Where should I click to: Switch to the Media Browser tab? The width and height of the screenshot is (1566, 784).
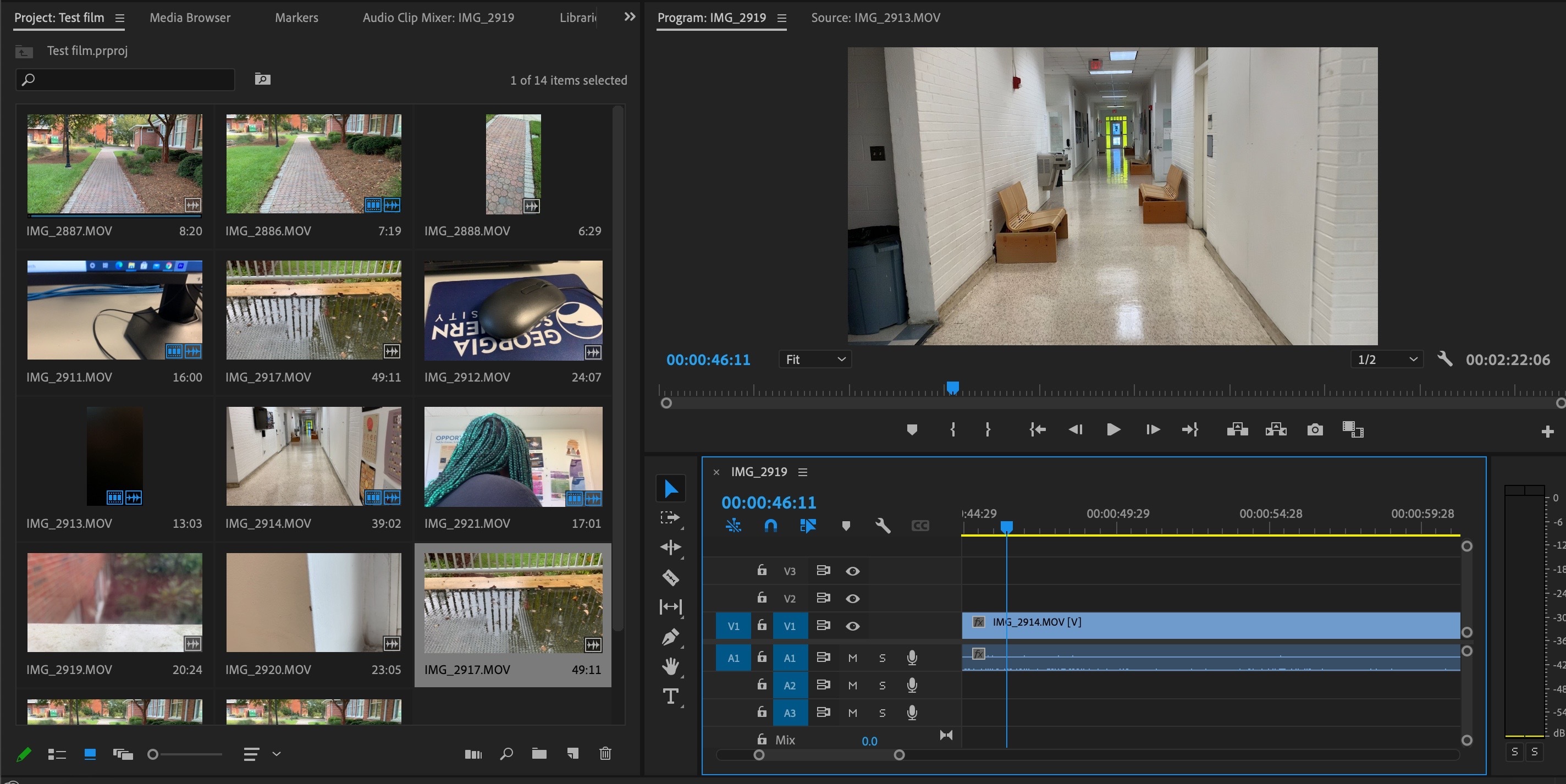click(x=190, y=18)
